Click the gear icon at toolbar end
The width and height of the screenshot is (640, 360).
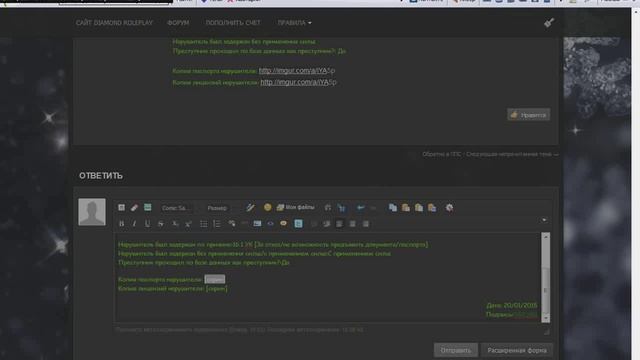449,208
